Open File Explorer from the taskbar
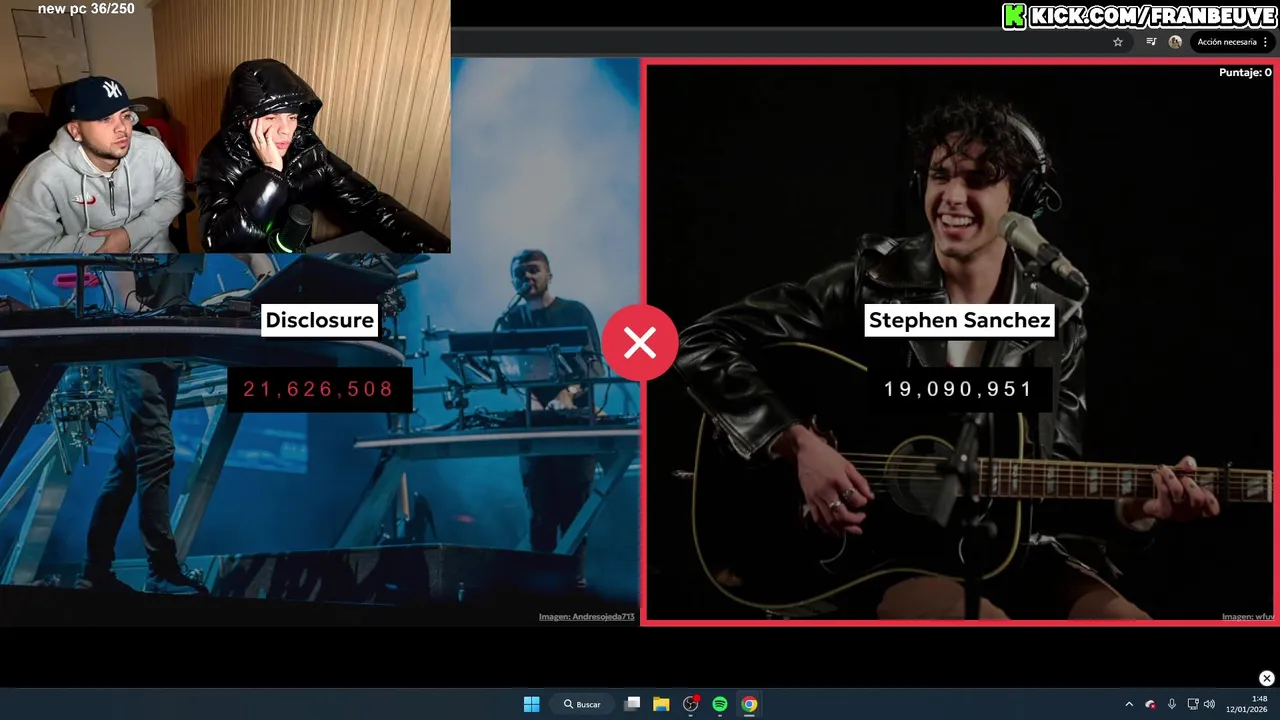The width and height of the screenshot is (1280, 720). (661, 704)
